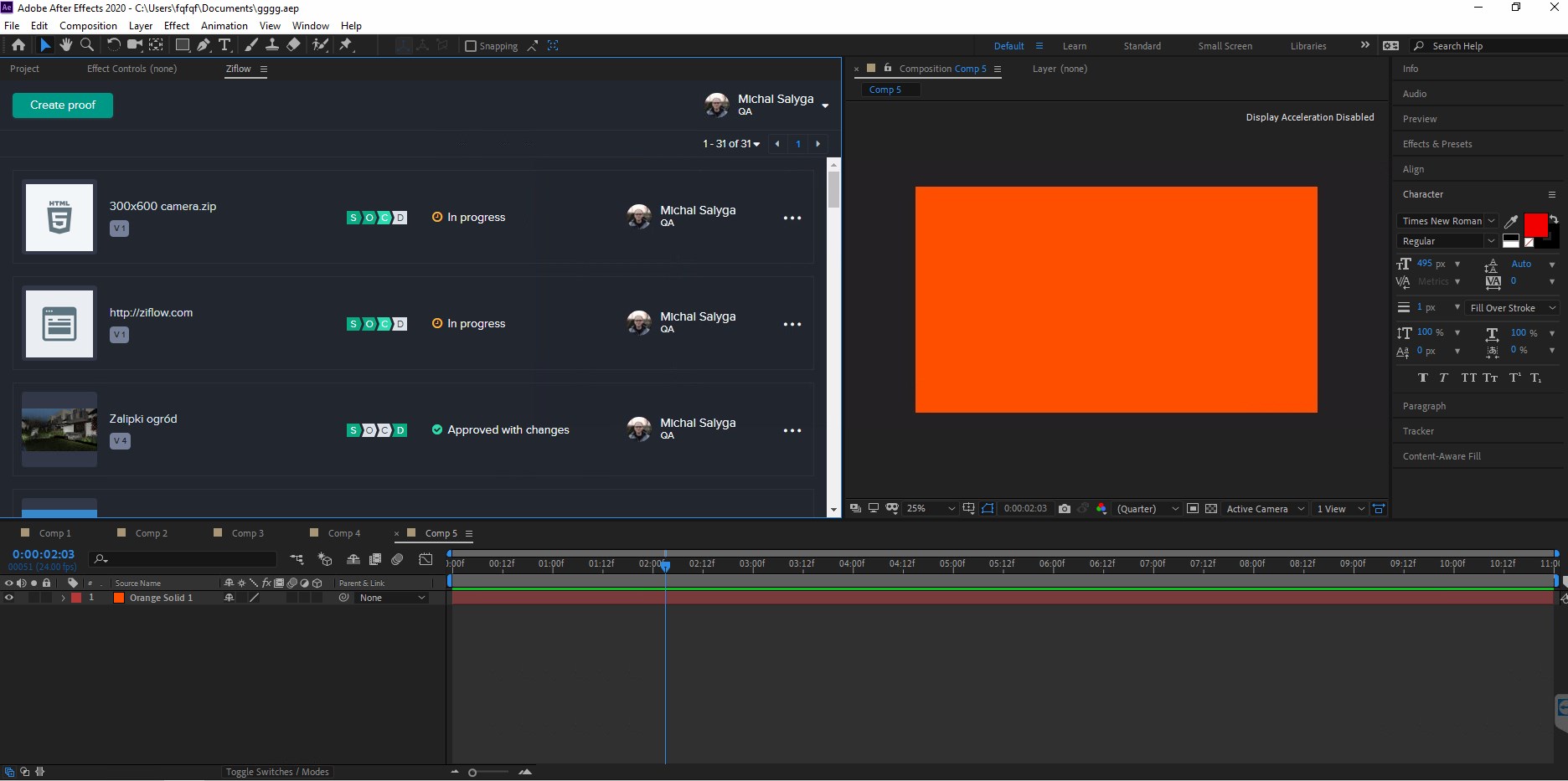Select the Hand tool in toolbar
Image resolution: width=1568 pixels, height=781 pixels.
coord(65,45)
